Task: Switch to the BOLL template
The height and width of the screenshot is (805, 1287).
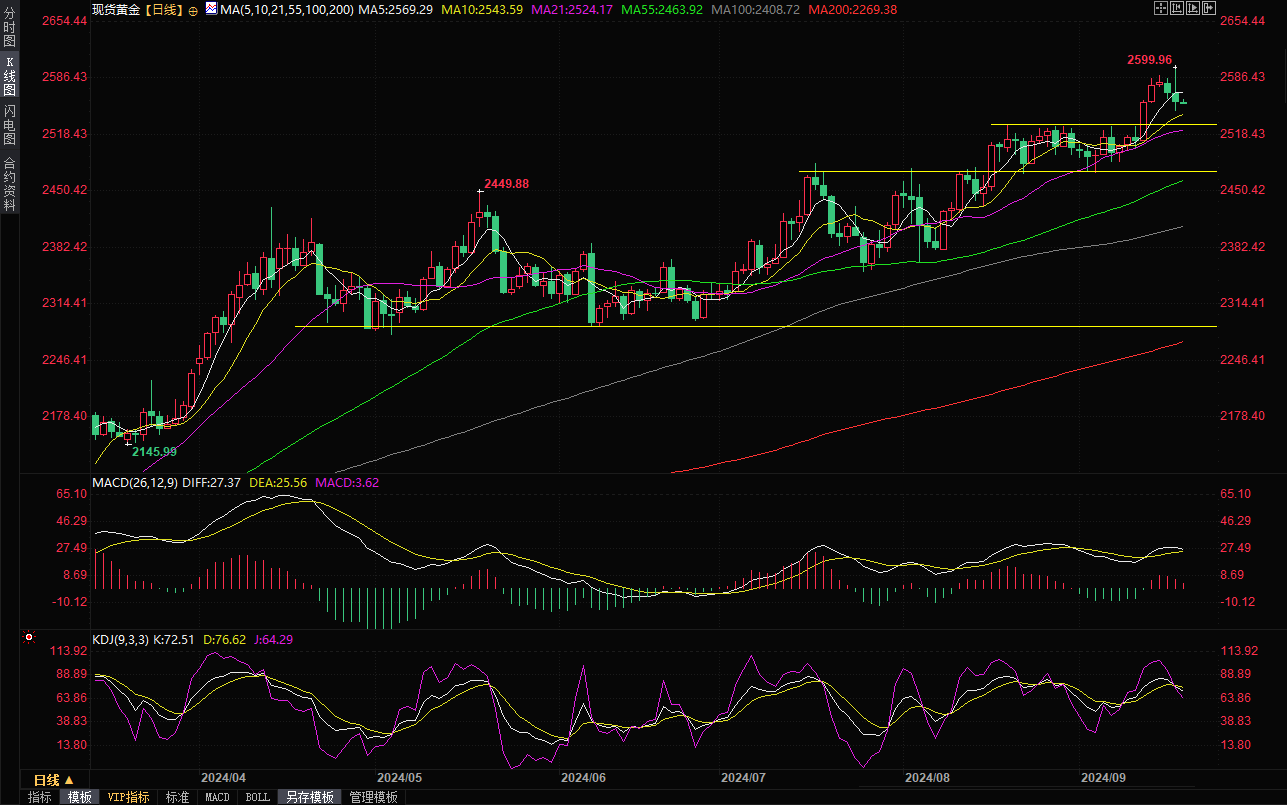Action: (x=257, y=797)
